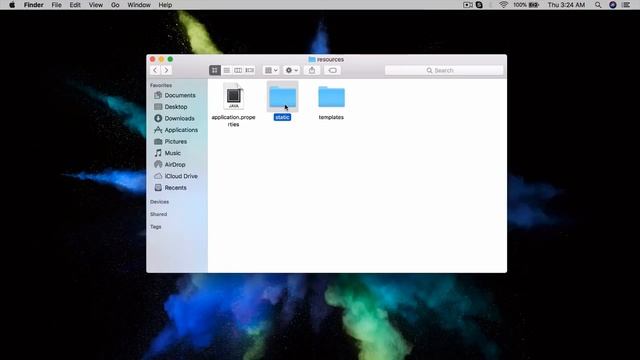Select the application.properties file

[x=233, y=96]
